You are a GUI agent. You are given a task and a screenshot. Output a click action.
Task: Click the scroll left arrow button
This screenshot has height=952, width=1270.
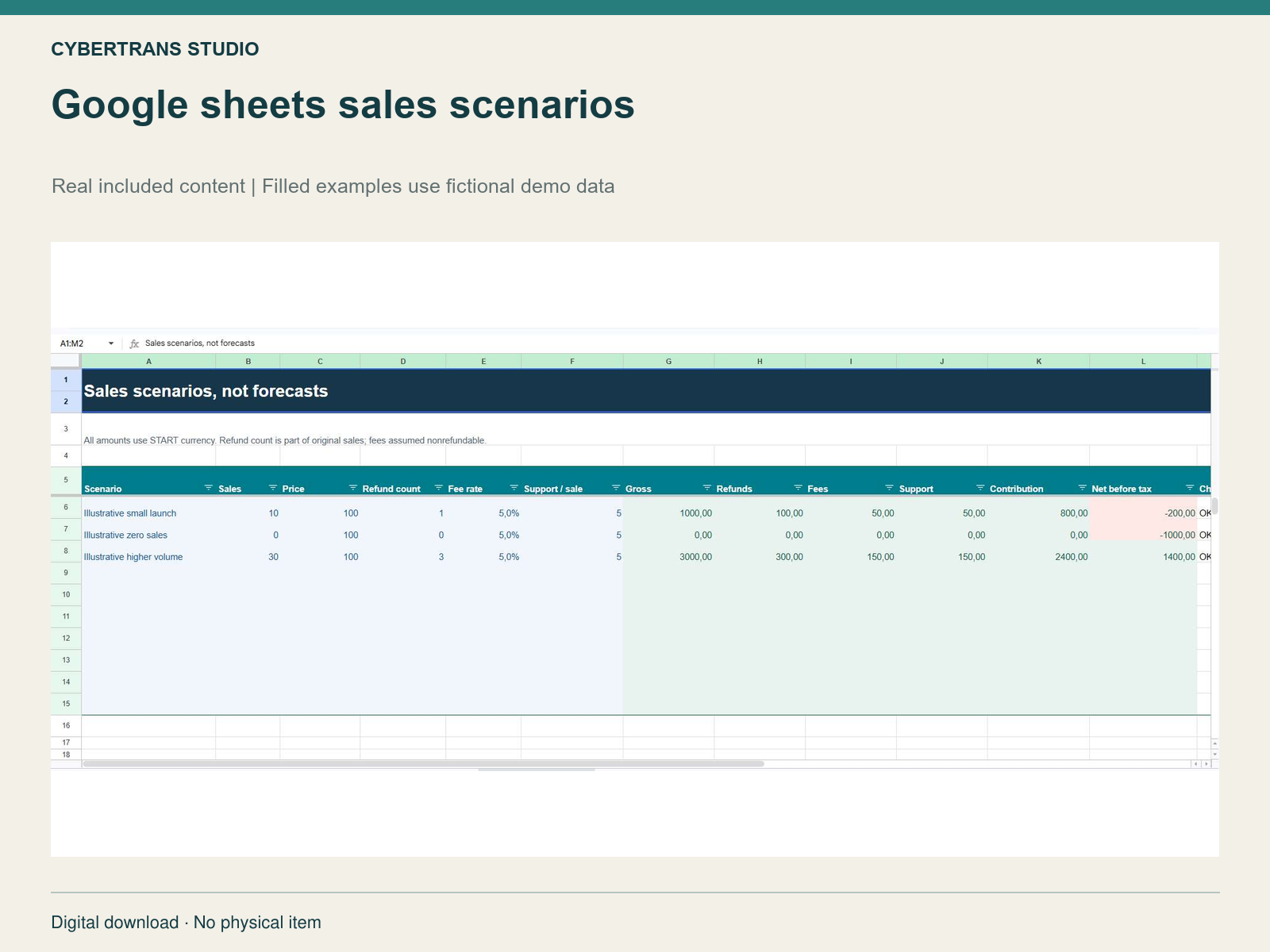point(1195,764)
